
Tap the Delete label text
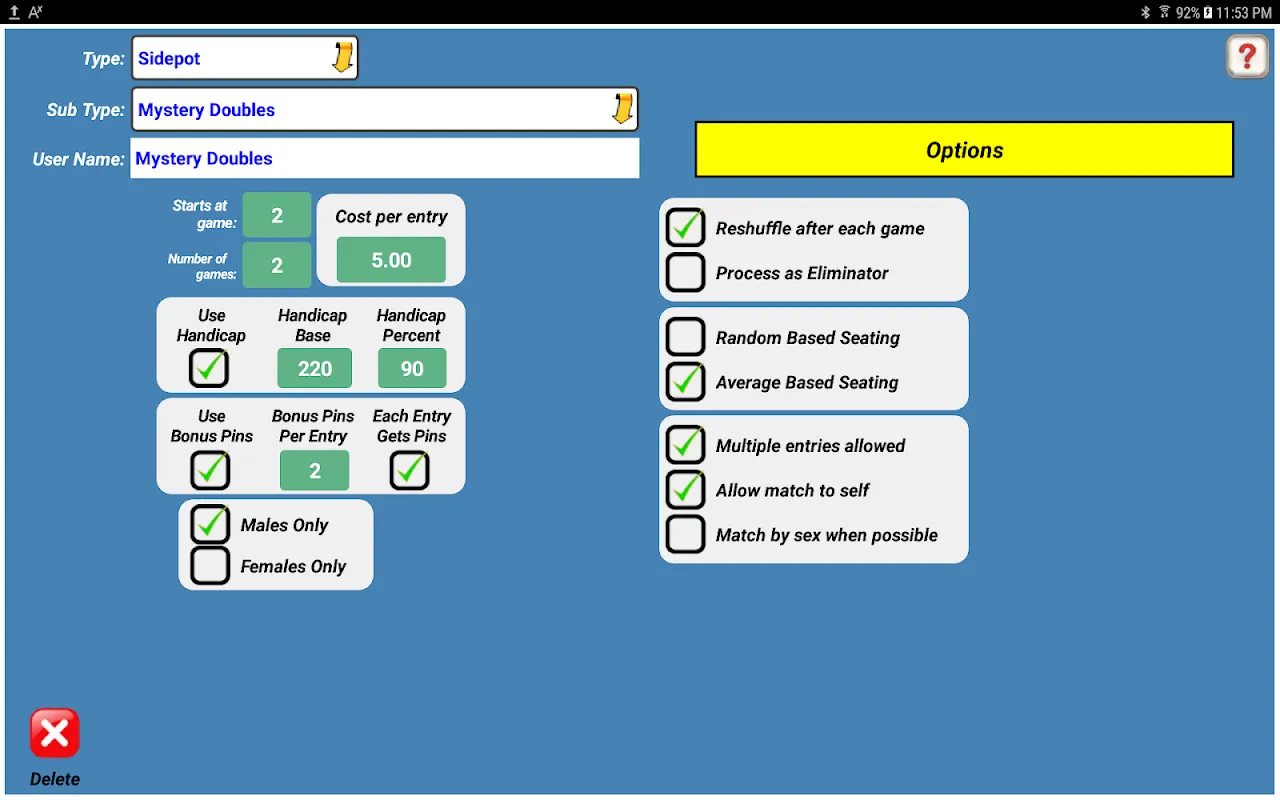(x=55, y=779)
